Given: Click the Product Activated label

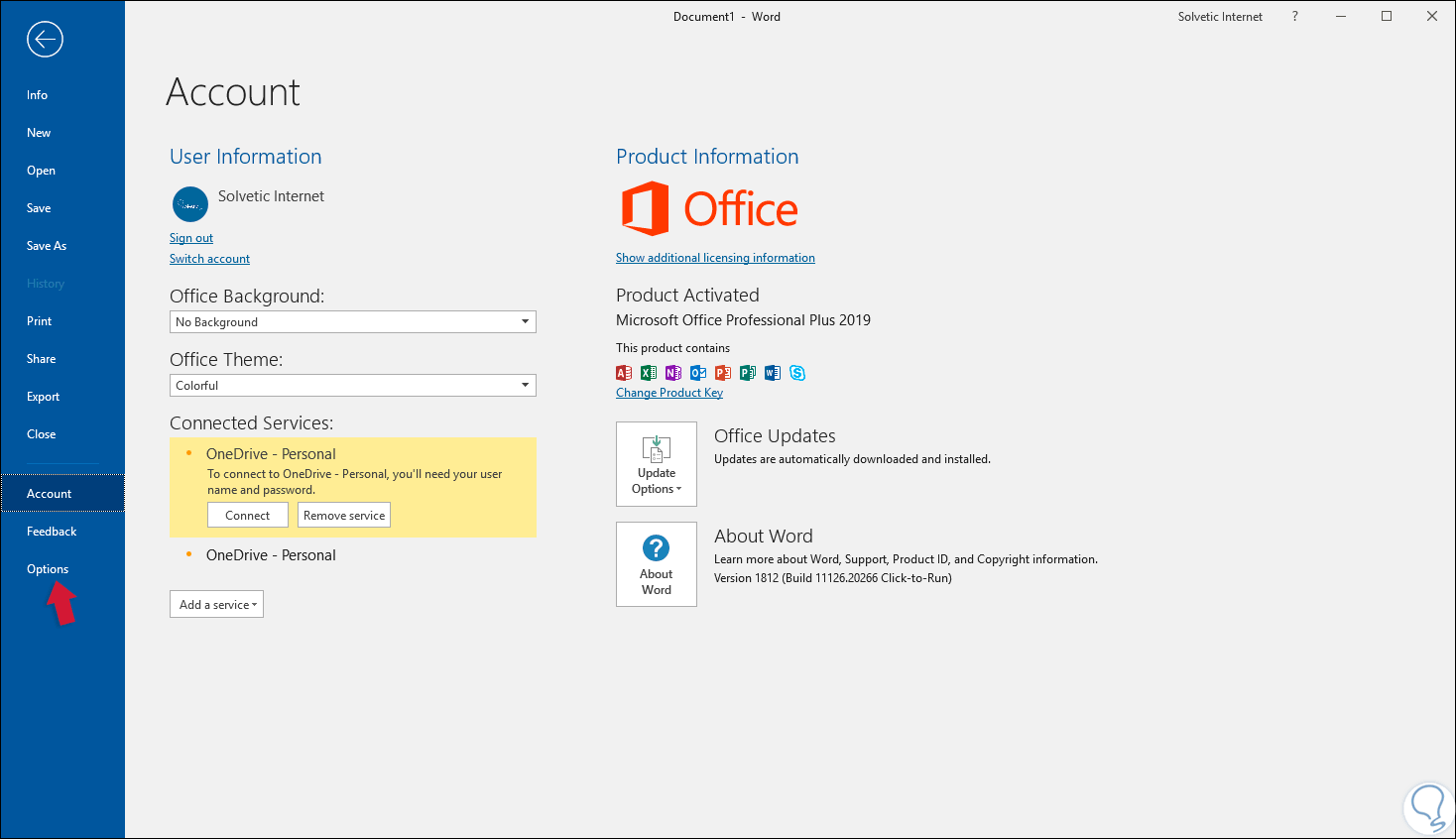Looking at the screenshot, I should pos(687,296).
